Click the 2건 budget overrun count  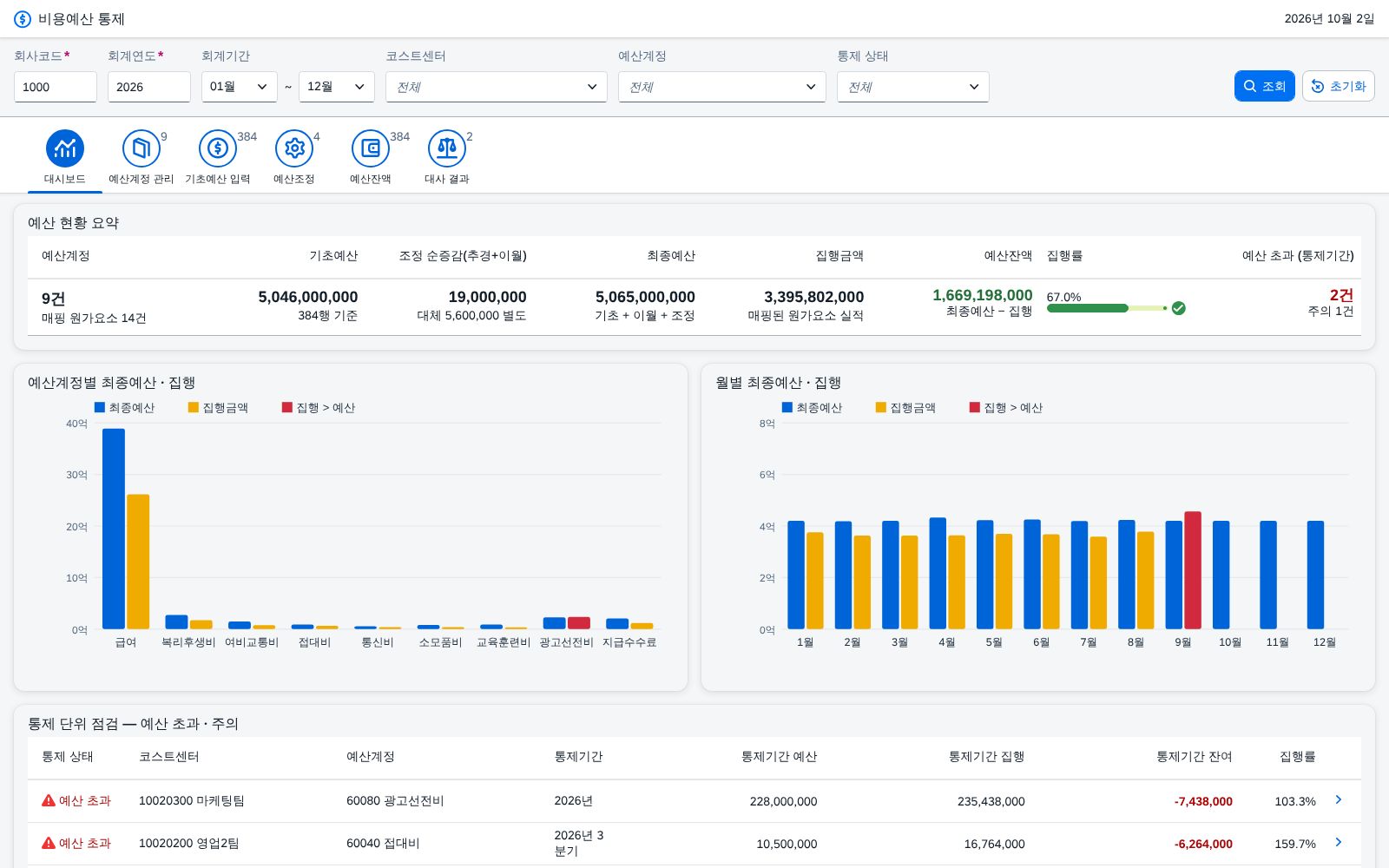(x=1341, y=295)
